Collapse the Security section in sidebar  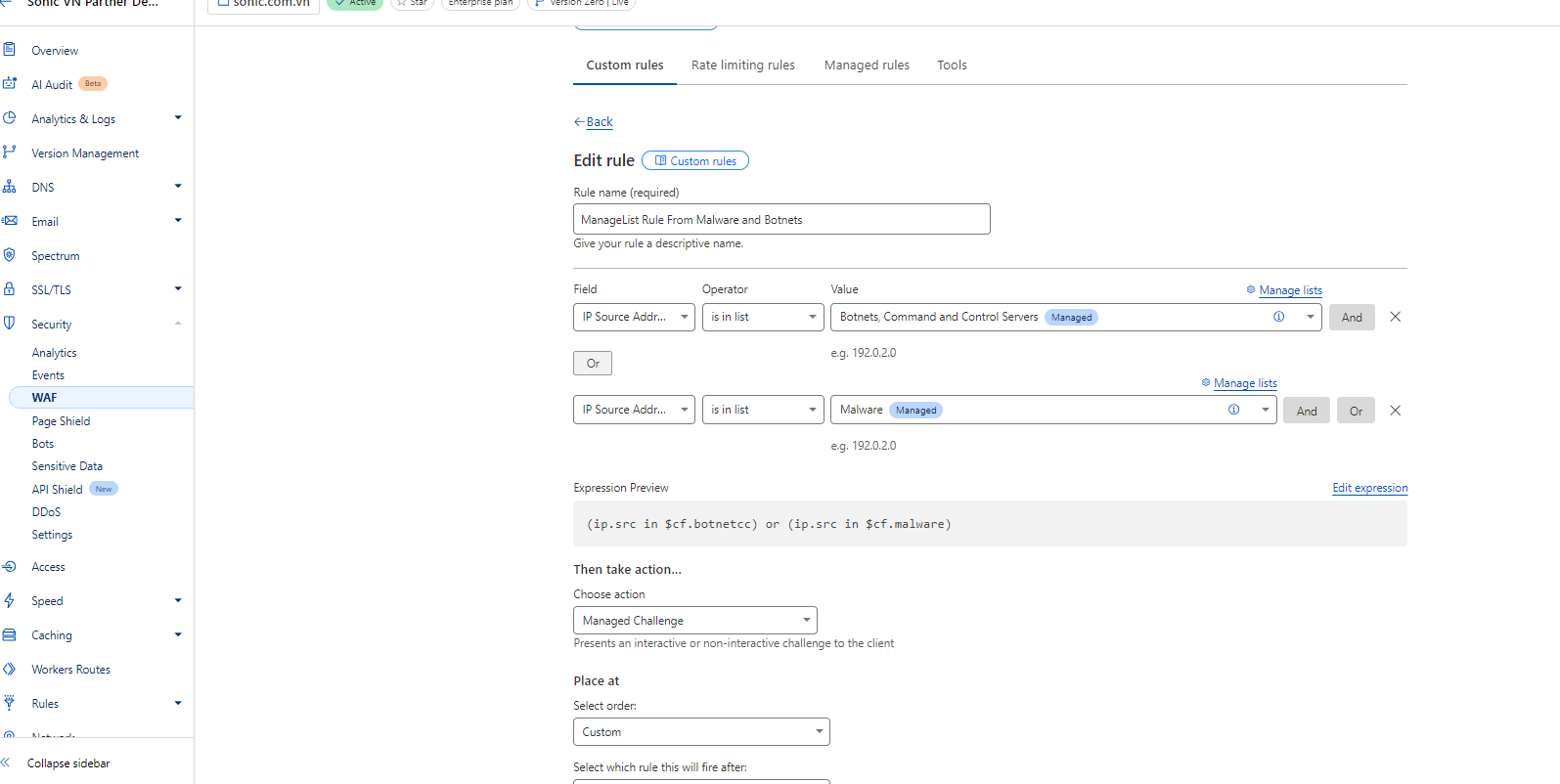[x=178, y=324]
